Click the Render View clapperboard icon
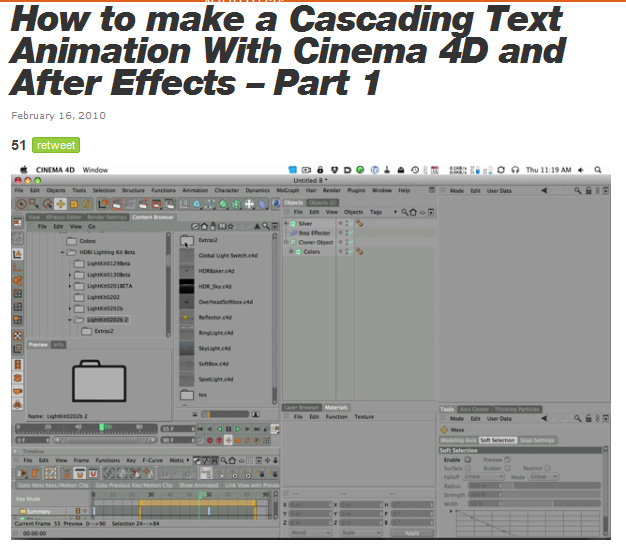626x548 pixels. click(x=117, y=204)
